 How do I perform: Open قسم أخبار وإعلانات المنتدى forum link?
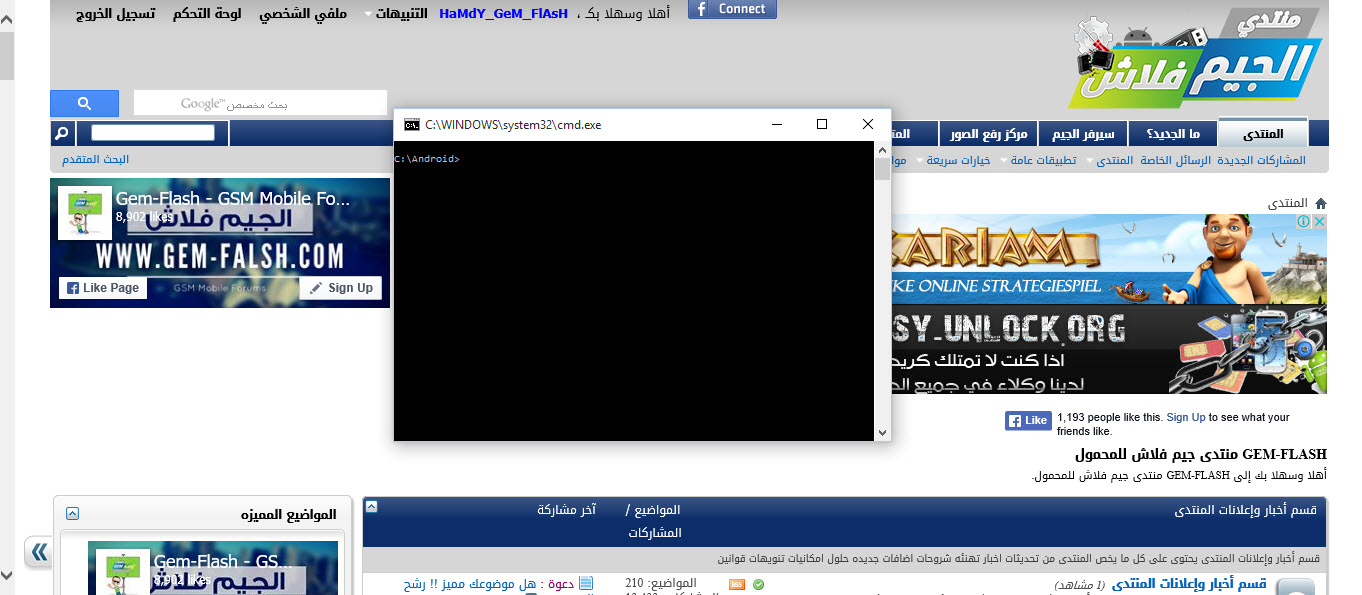(1190, 584)
